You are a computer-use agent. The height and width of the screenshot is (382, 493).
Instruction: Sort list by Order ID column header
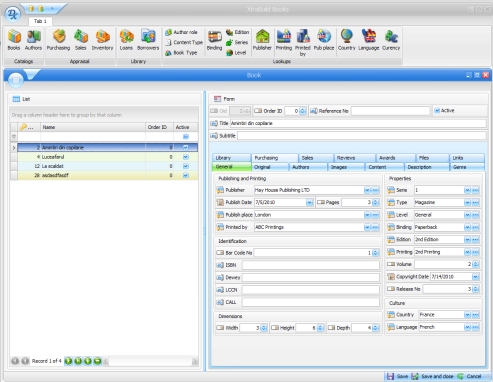click(159, 127)
